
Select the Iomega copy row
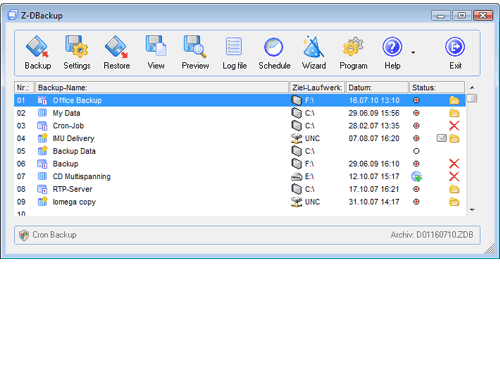coord(240,202)
